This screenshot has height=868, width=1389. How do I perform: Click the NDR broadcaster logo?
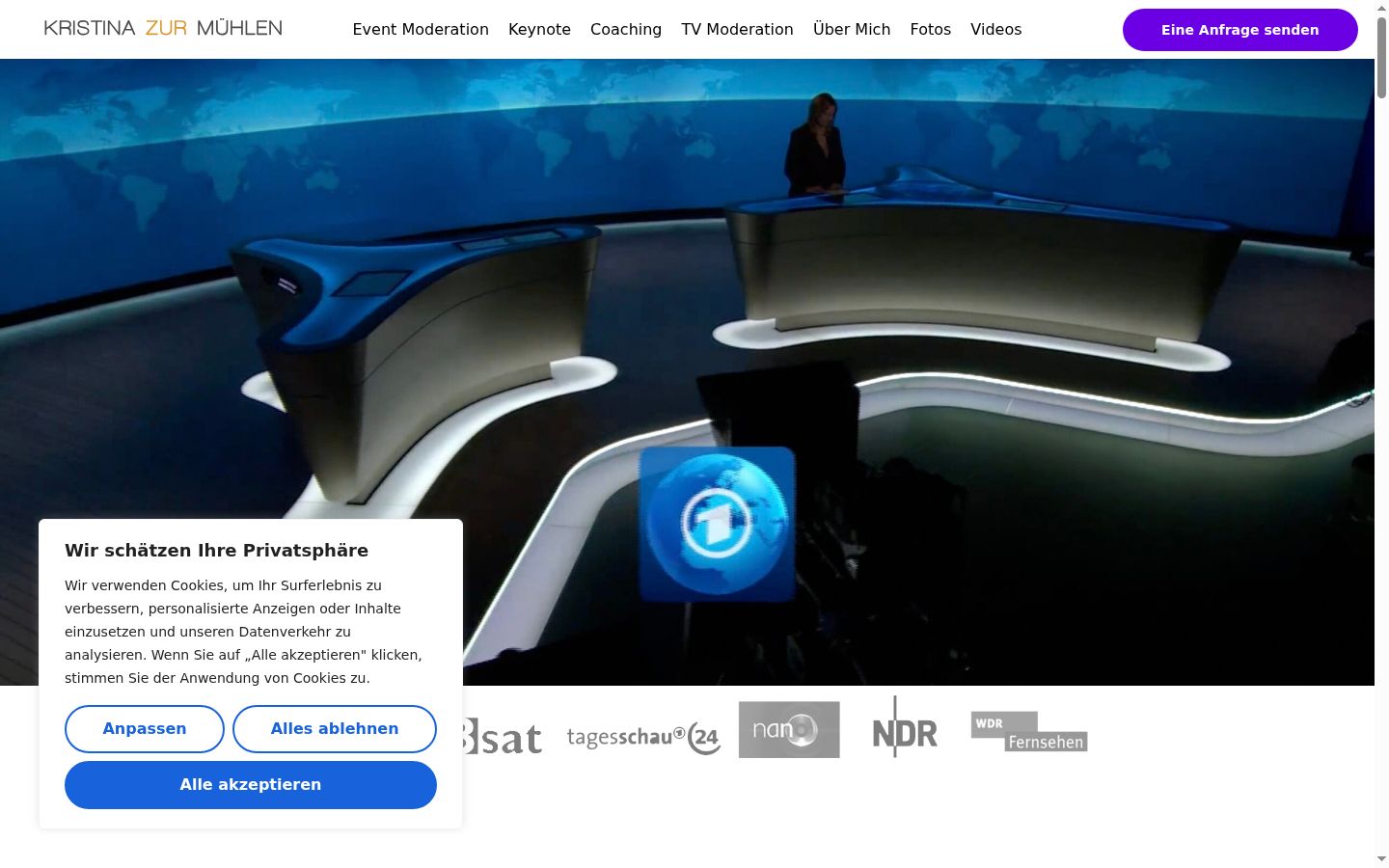(905, 728)
